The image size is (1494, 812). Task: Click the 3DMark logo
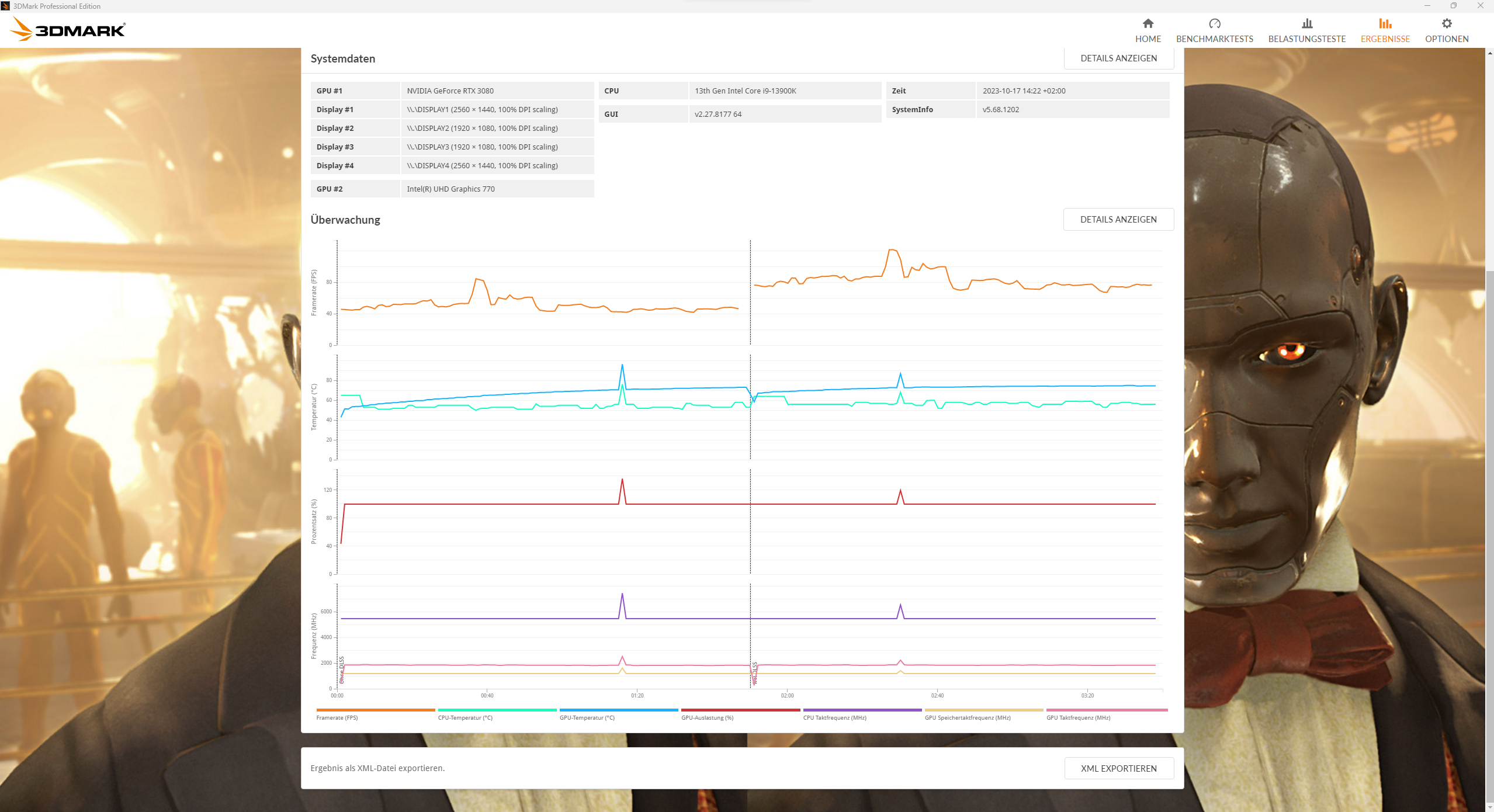[68, 29]
